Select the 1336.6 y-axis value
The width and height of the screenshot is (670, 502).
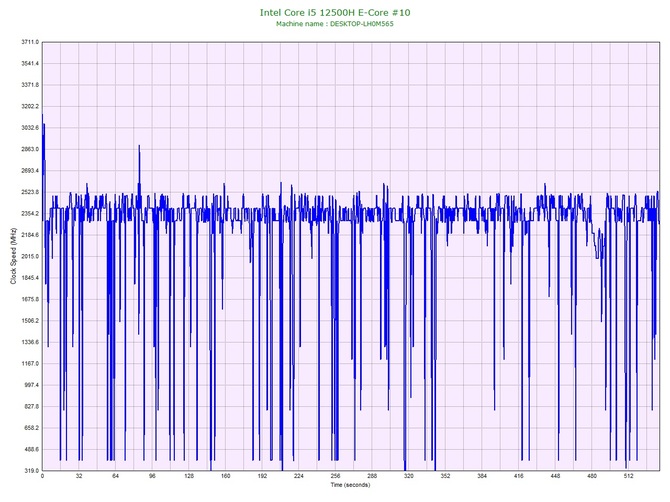coord(30,342)
